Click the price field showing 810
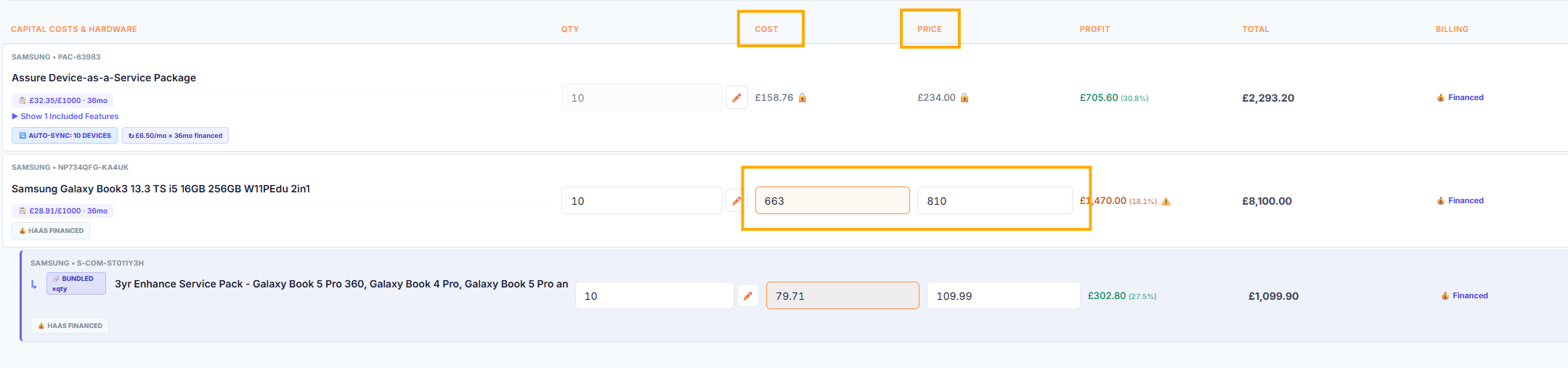 [995, 200]
